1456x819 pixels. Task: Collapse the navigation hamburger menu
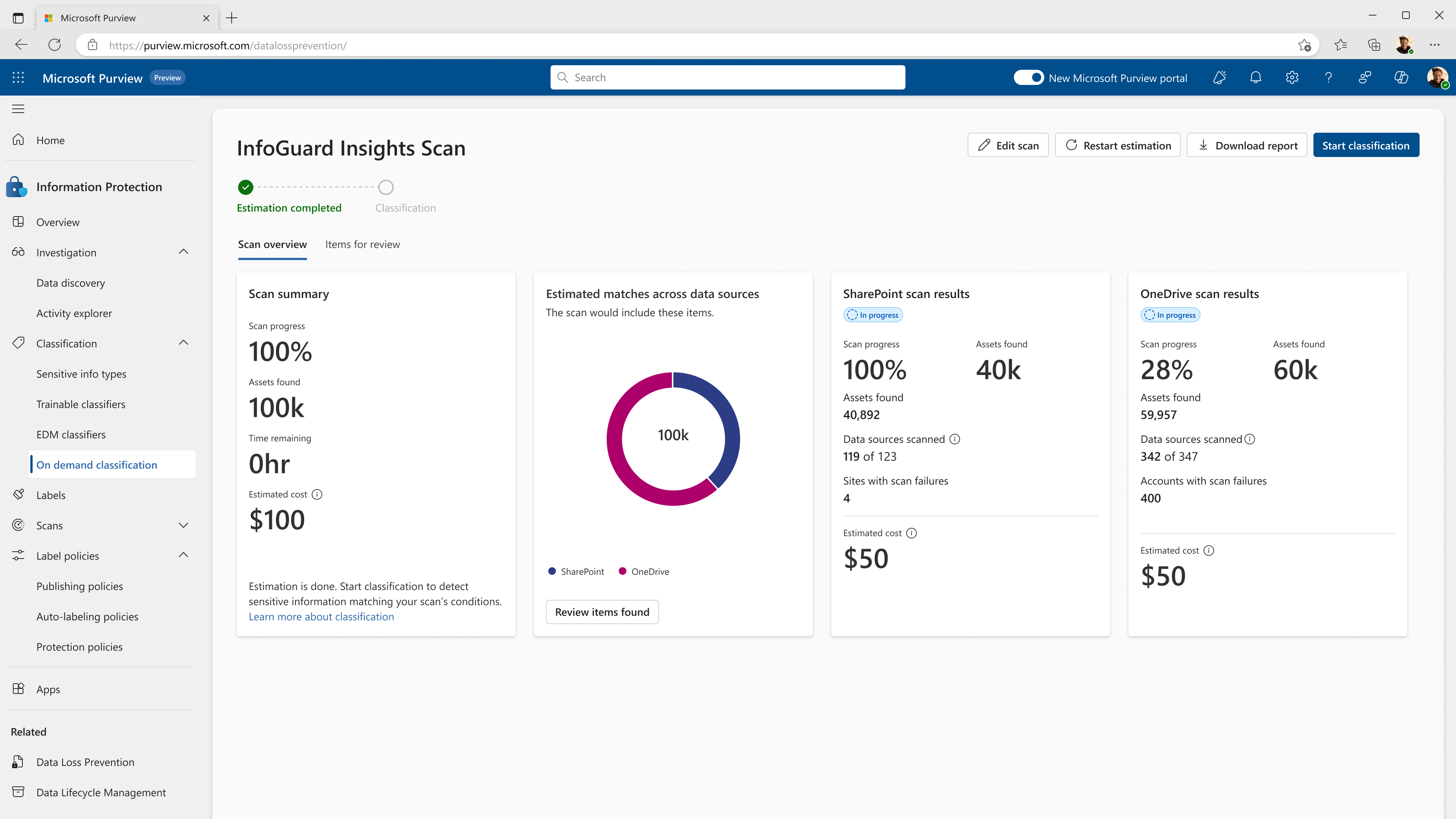tap(18, 108)
